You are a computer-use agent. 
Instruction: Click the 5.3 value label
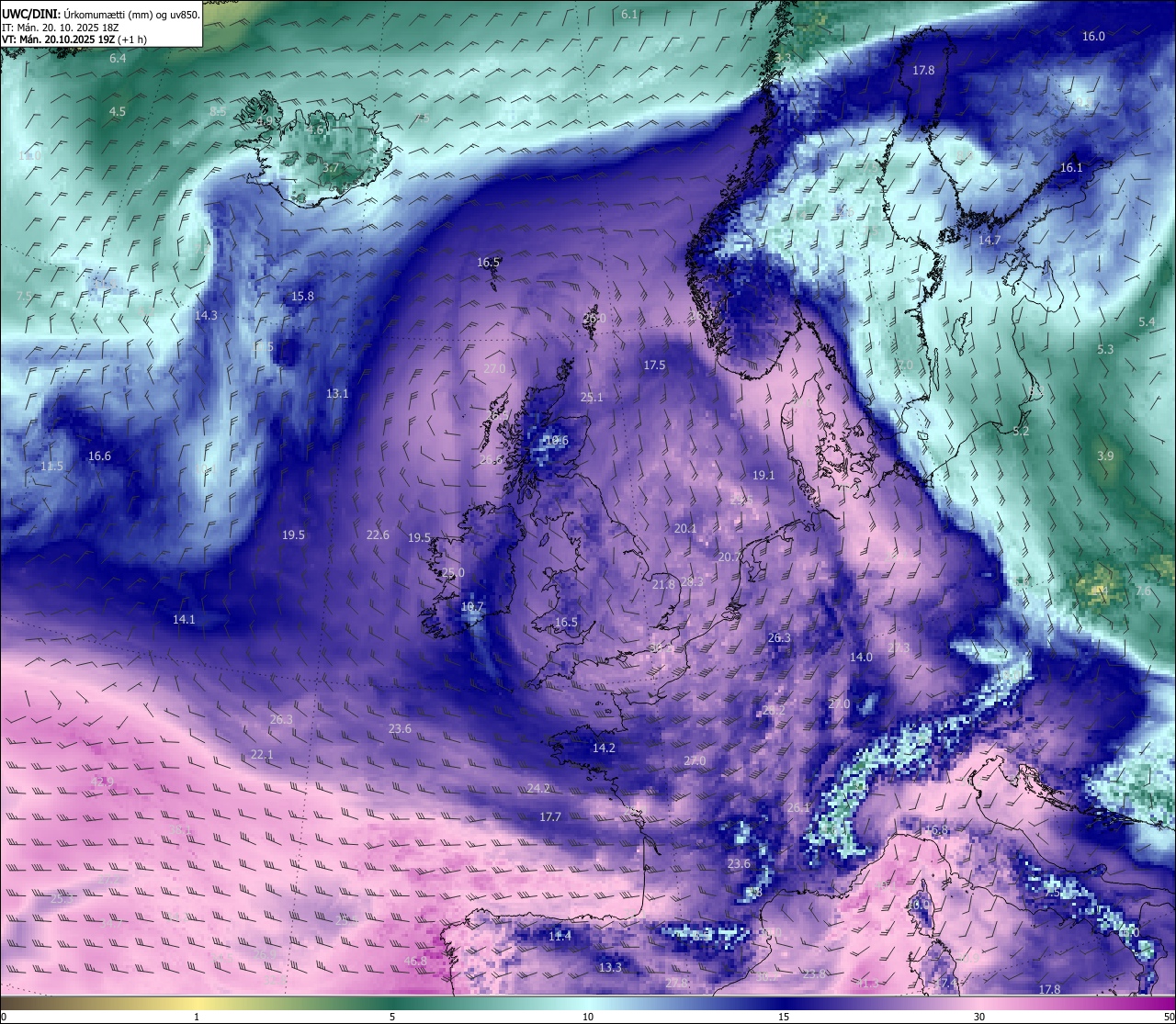coord(1105,350)
